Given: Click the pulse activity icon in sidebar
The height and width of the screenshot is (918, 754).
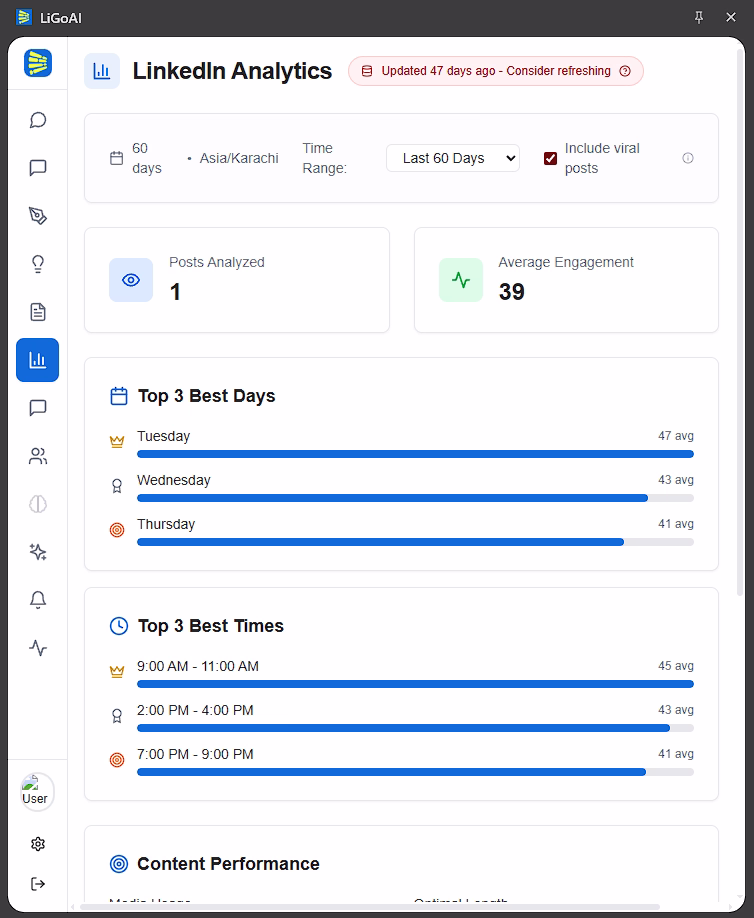Looking at the screenshot, I should click(x=38, y=648).
